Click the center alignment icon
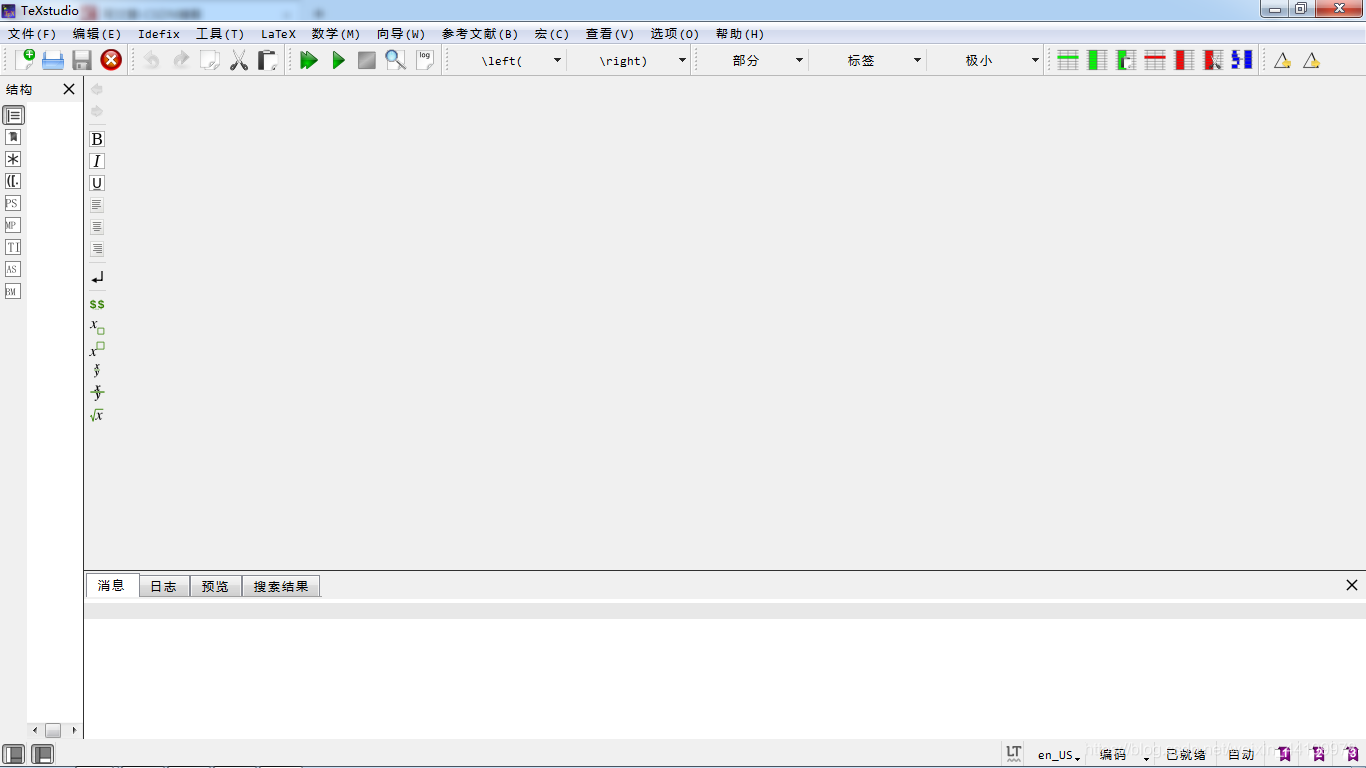The width and height of the screenshot is (1366, 768). 97,227
